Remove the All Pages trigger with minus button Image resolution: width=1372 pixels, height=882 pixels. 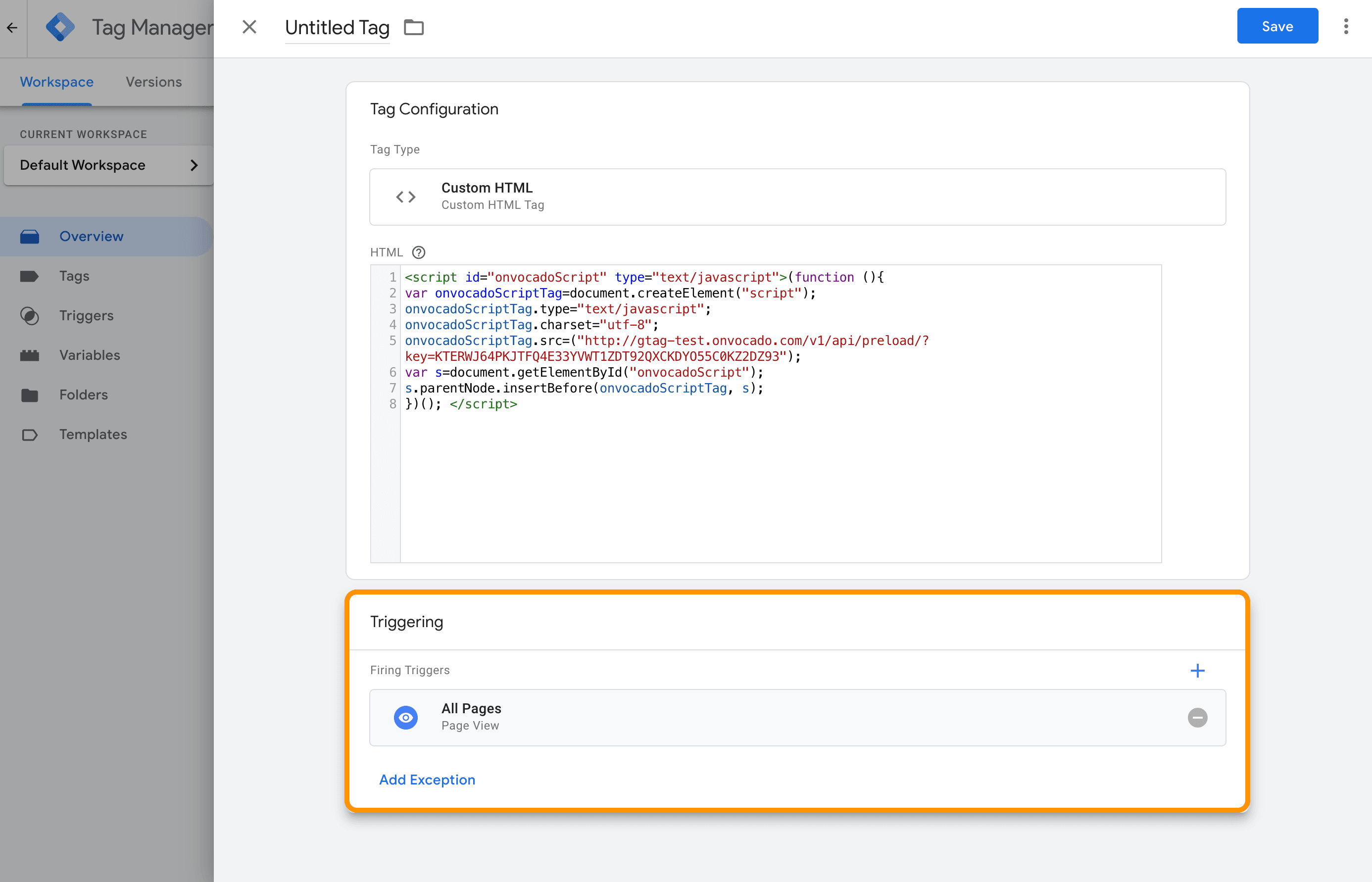click(1197, 717)
